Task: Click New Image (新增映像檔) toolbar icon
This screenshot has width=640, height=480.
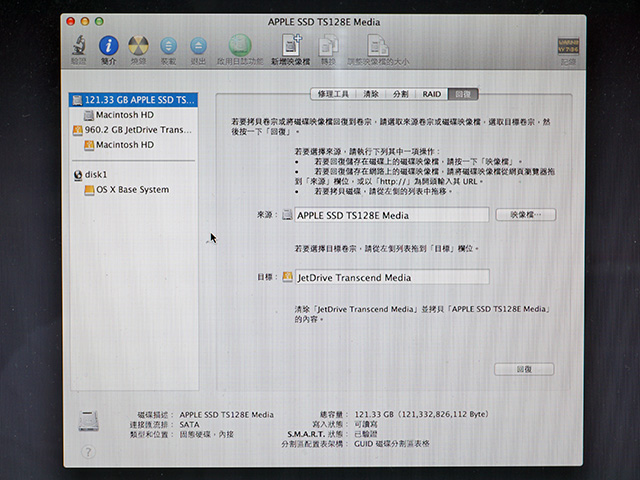Action: click(291, 46)
